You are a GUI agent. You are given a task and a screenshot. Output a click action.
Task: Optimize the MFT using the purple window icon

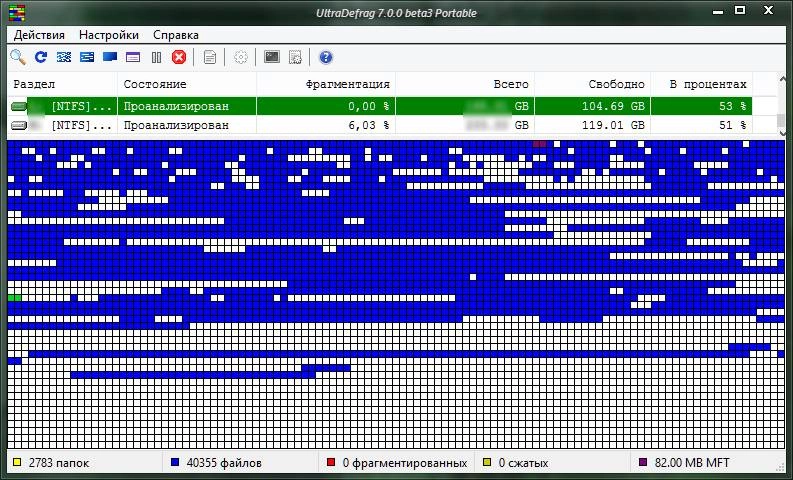point(133,57)
